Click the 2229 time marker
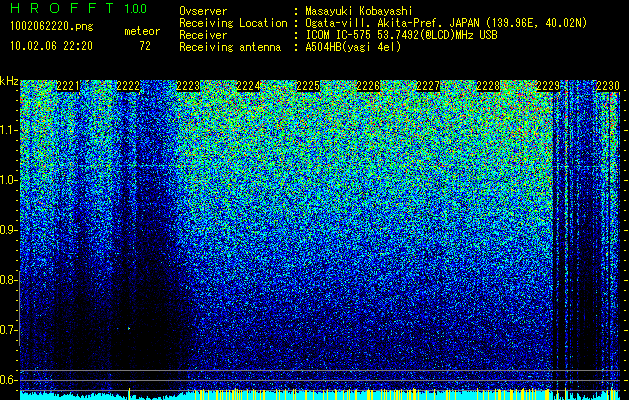Screen dimensions: 629x400 548,86
